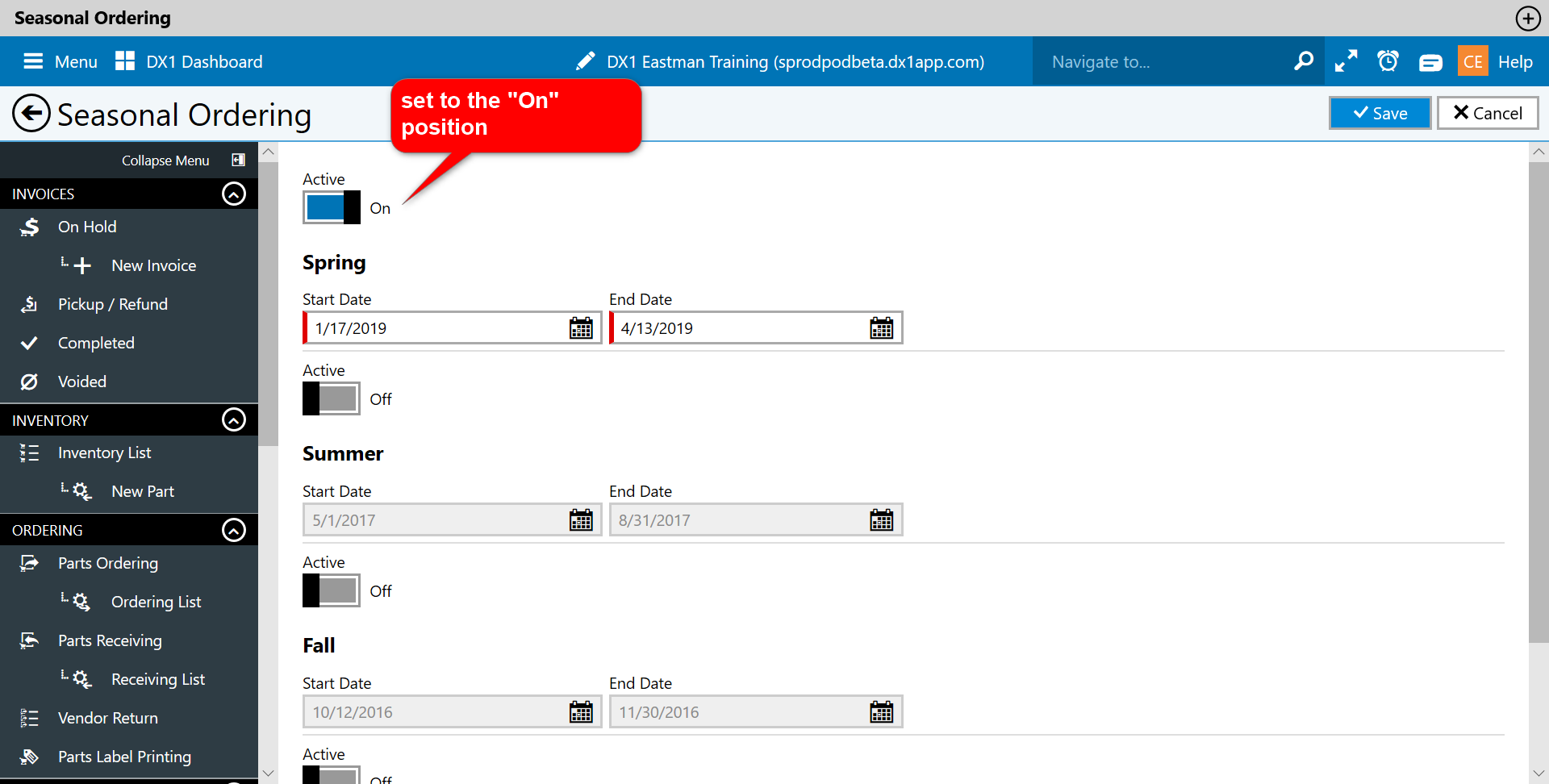Toggle the main Active switch currently On

click(332, 207)
